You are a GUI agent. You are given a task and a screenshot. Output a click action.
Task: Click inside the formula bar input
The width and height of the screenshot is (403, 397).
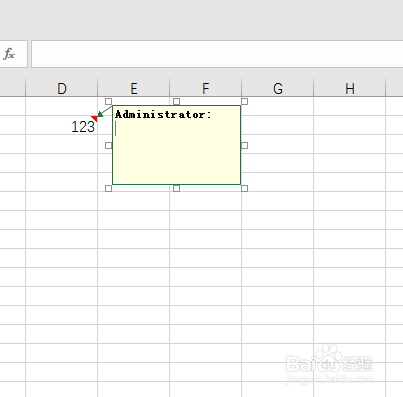click(x=217, y=54)
